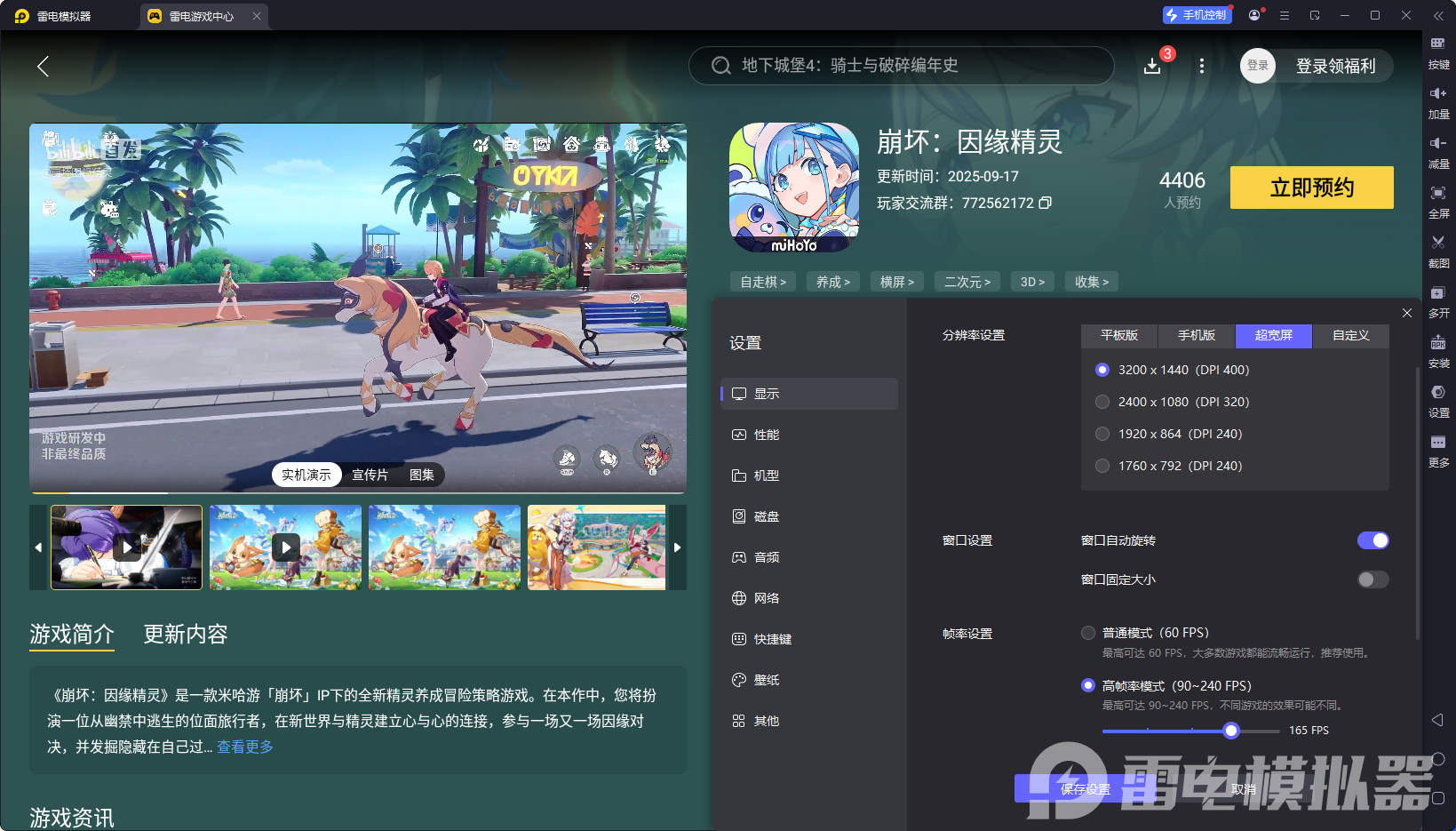The width and height of the screenshot is (1456, 831).
Task: Click right arrow to see more screenshots
Action: pyautogui.click(x=677, y=547)
